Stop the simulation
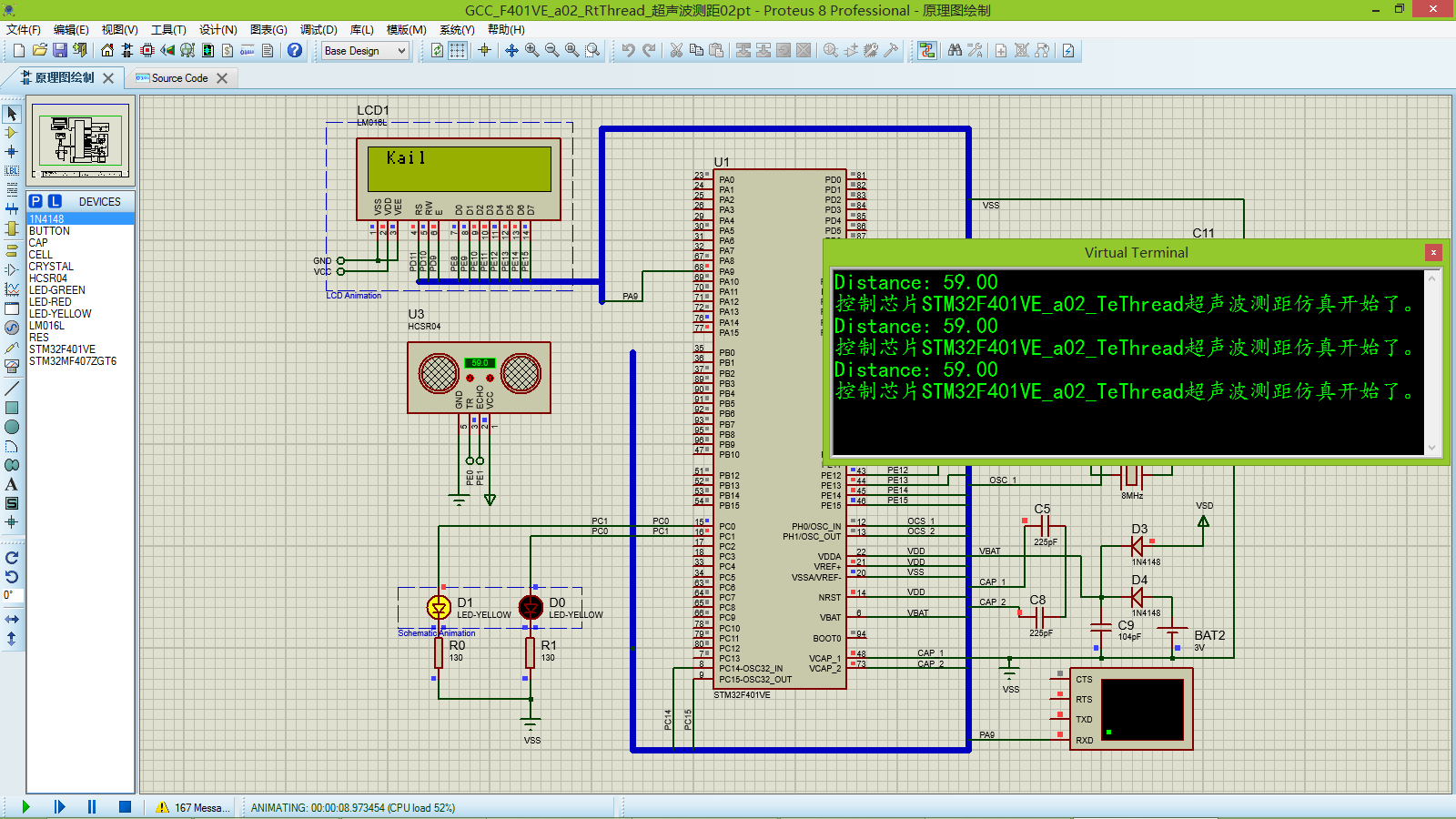1456x819 pixels. [x=126, y=807]
